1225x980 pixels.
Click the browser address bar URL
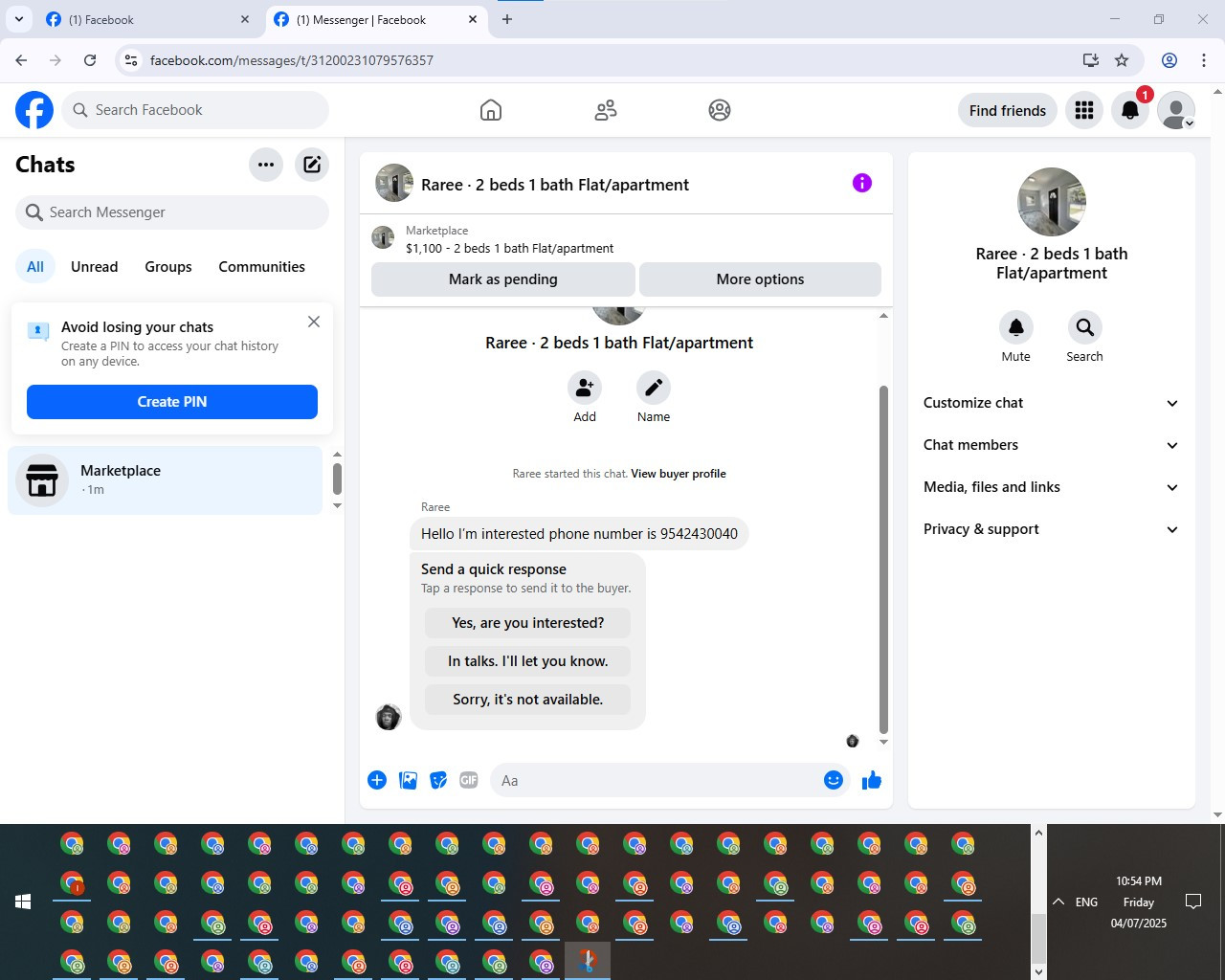tap(292, 60)
